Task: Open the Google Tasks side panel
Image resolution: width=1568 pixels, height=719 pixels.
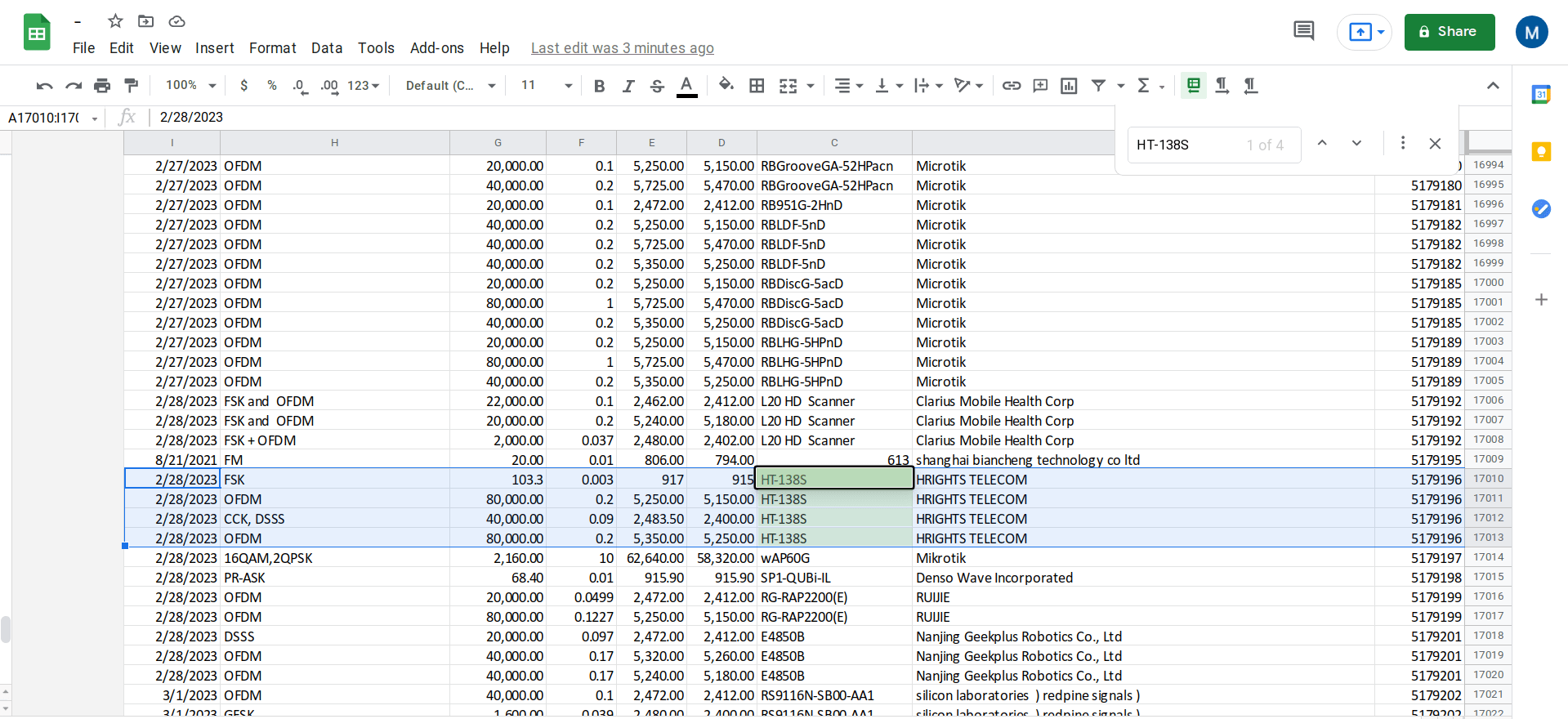Action: click(1541, 209)
